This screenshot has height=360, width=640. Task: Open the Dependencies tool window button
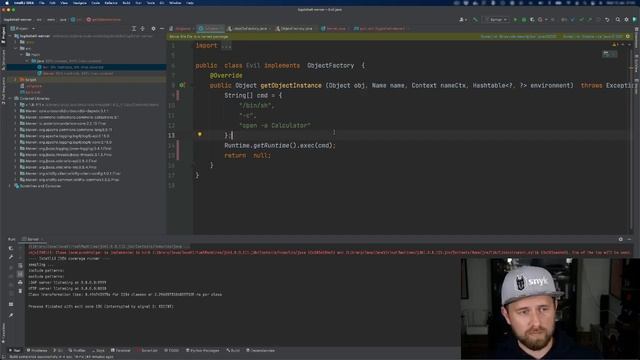[x=260, y=351]
